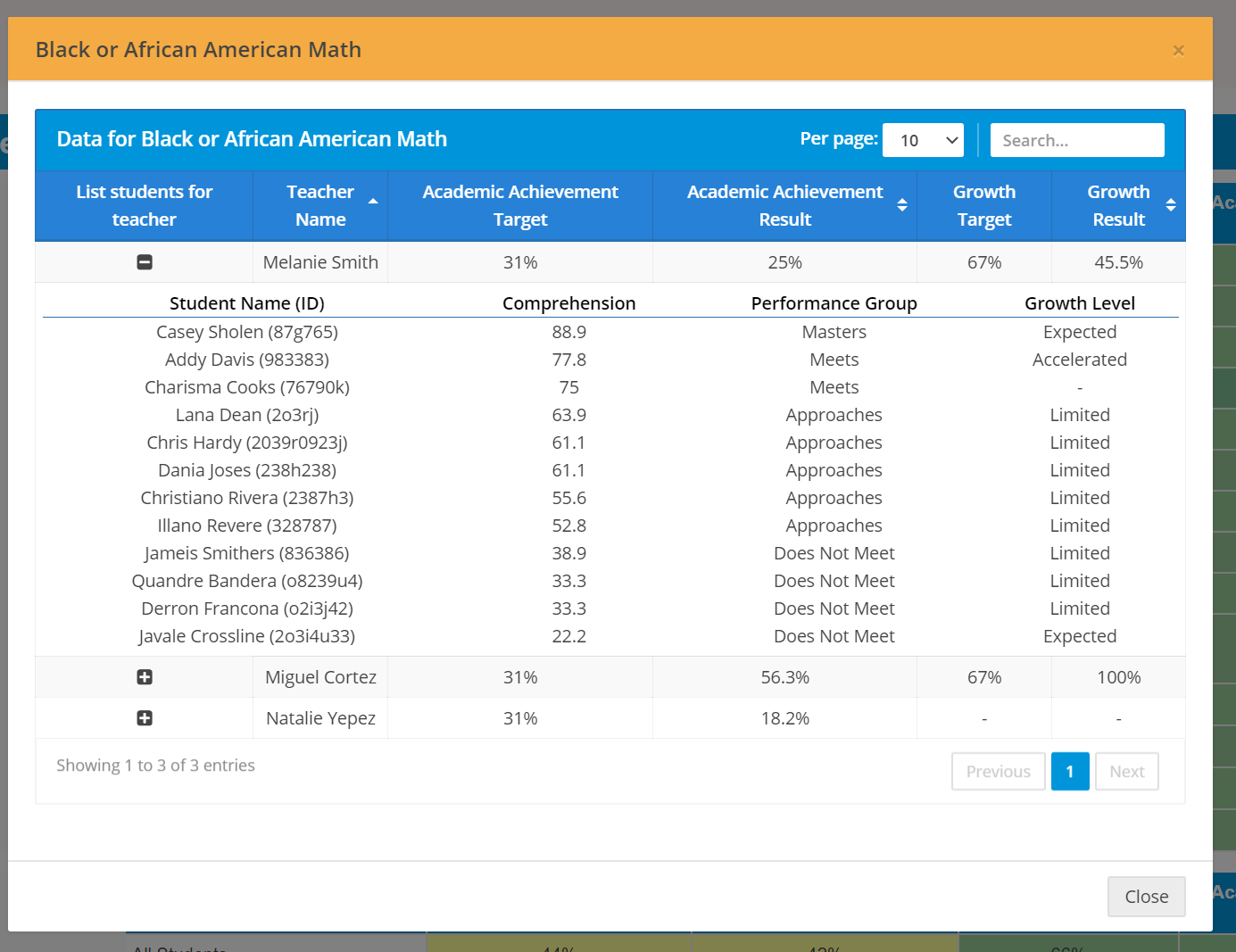Select student Javale Crossline row
The image size is (1236, 952).
[247, 636]
